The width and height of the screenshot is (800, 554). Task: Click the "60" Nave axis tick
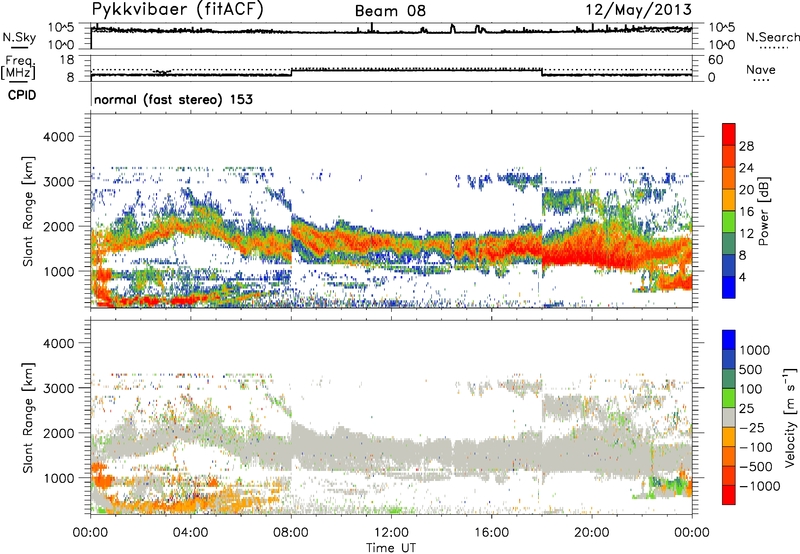pyautogui.click(x=715, y=60)
